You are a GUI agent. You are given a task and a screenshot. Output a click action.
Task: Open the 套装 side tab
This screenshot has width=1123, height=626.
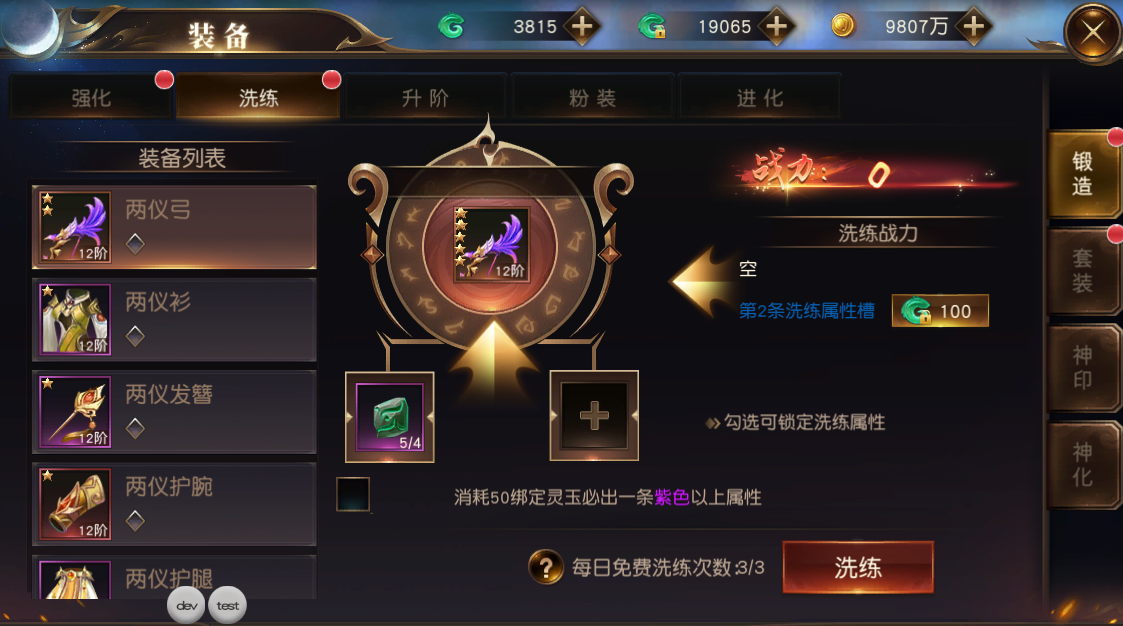pos(1083,271)
